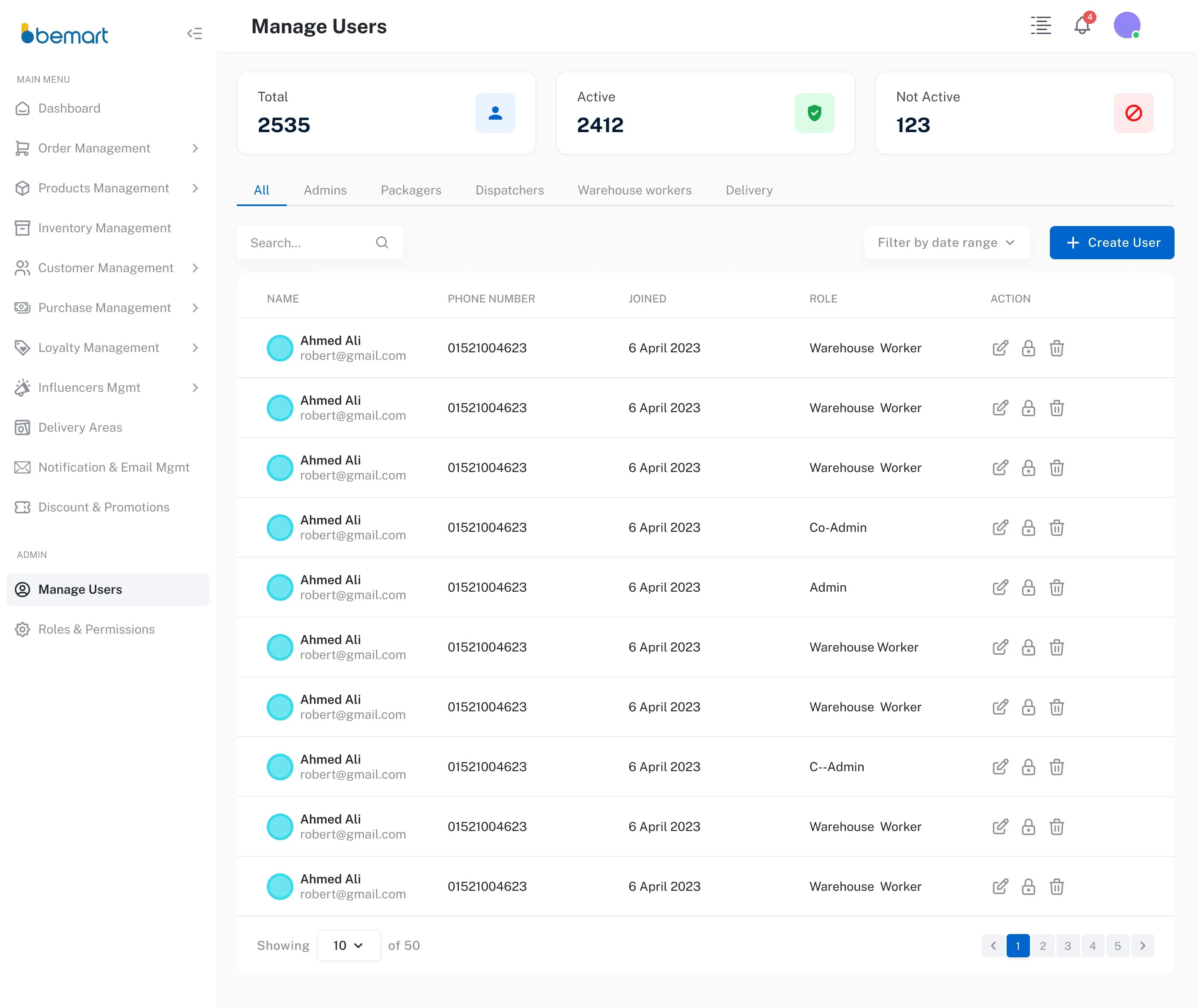Go to pagination page 1
Screen dimensions: 1197x1008
tap(1017, 946)
